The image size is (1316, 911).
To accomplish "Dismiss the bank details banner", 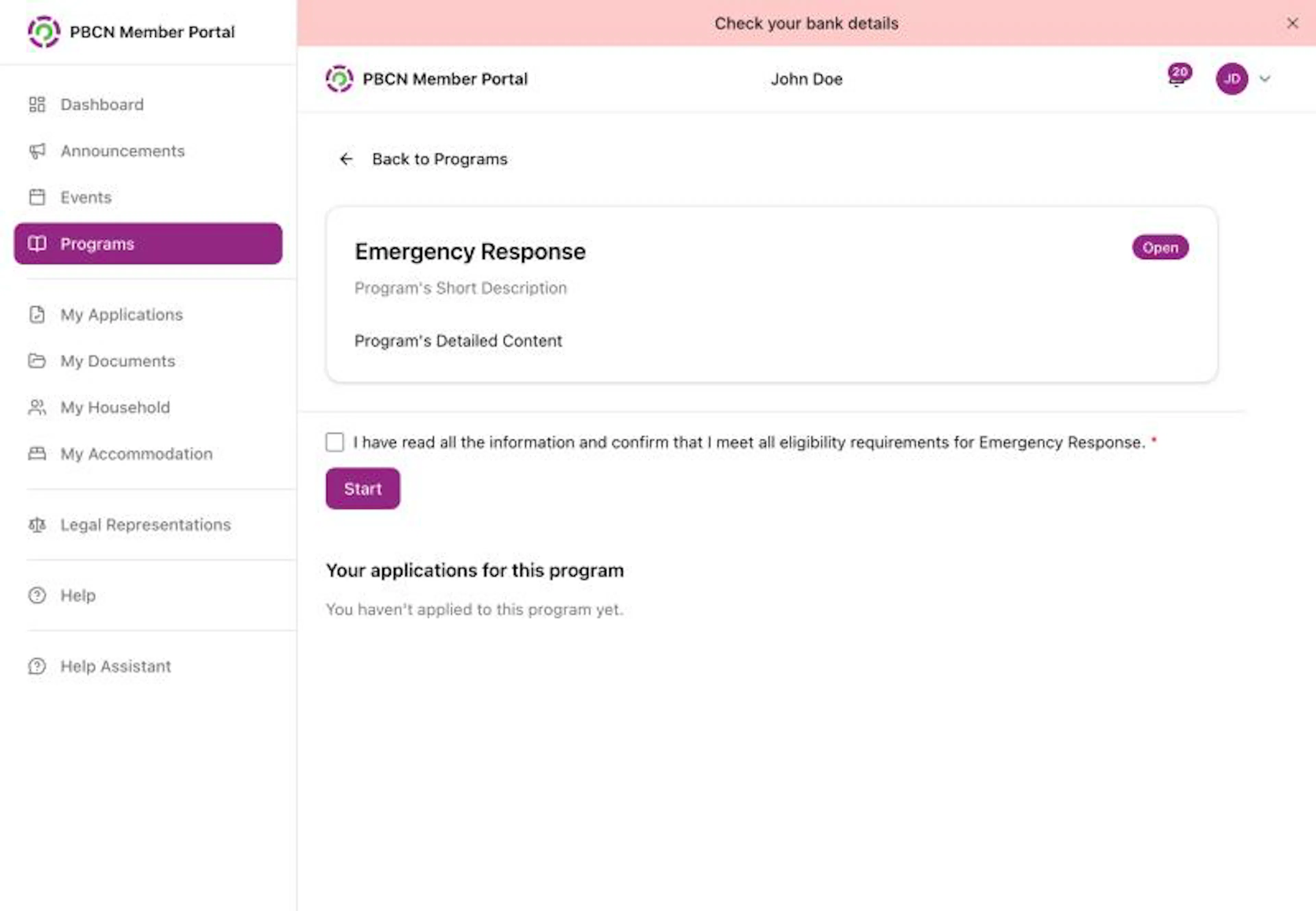I will coord(1293,23).
